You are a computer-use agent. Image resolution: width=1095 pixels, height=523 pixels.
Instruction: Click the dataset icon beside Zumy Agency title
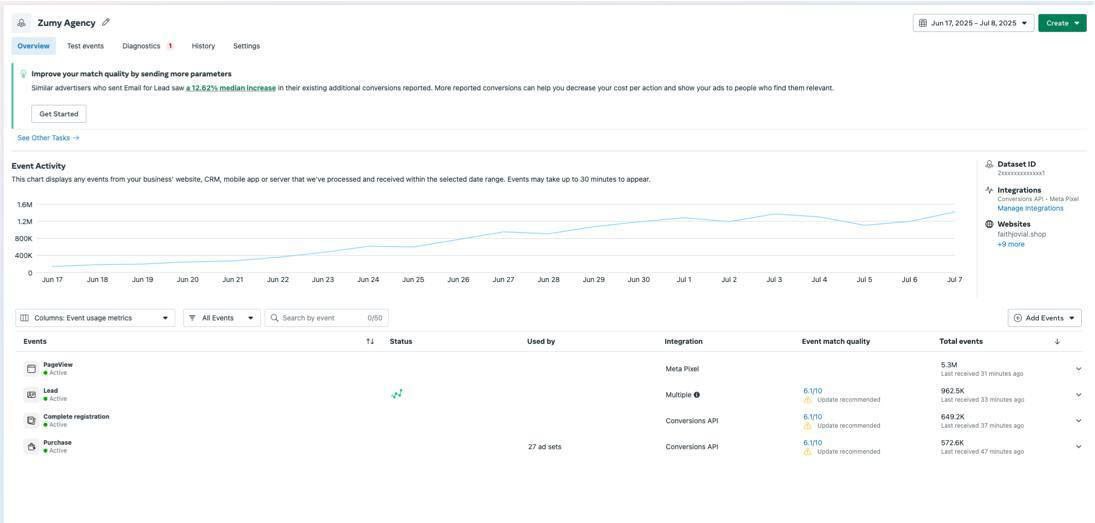coord(22,23)
